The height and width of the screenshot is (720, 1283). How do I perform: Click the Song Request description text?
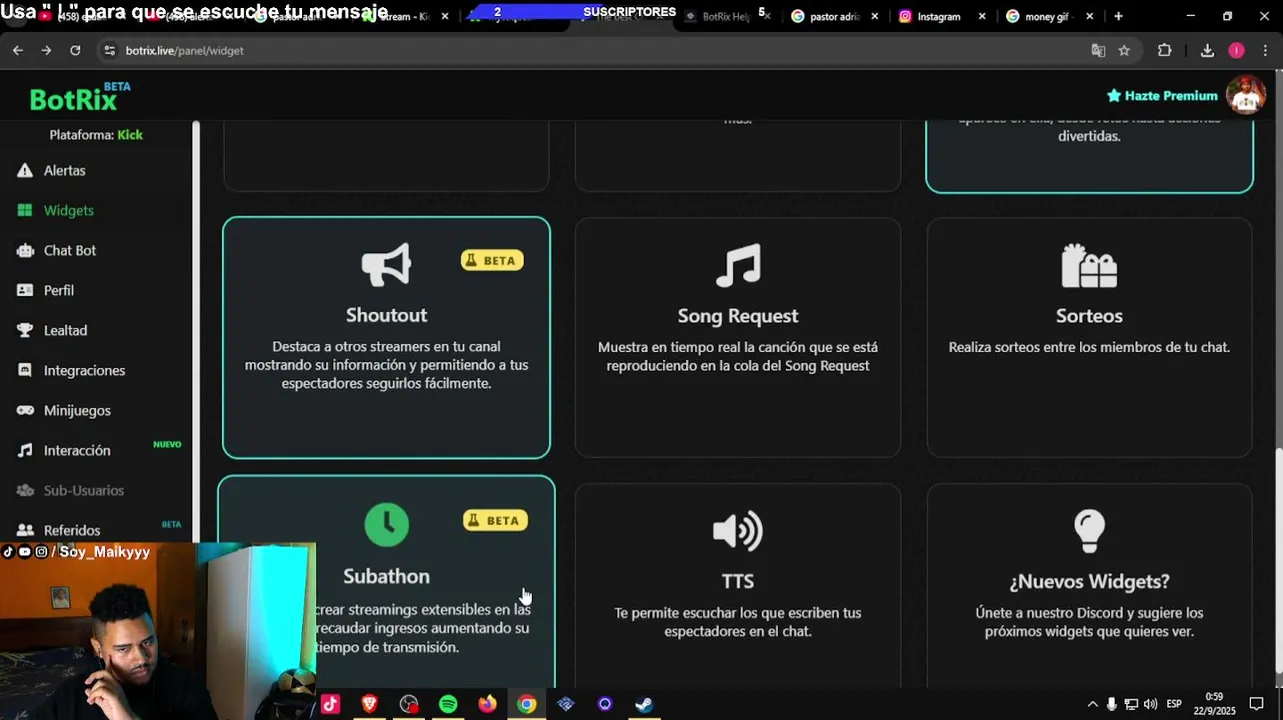point(738,356)
